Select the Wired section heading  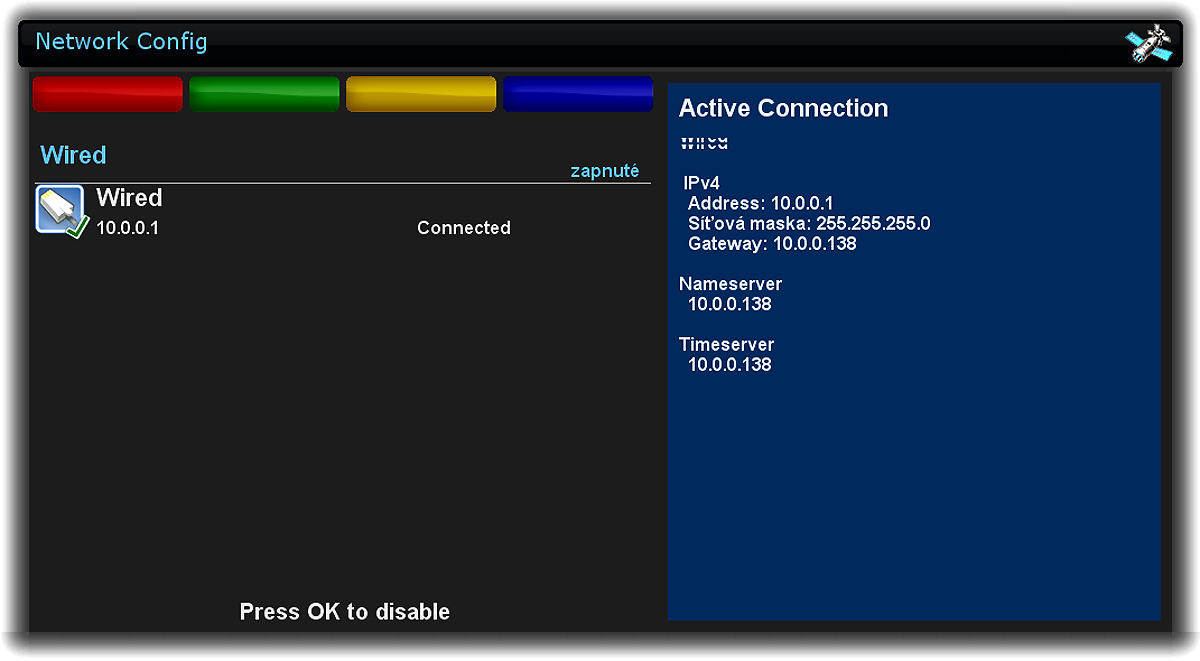pos(73,155)
